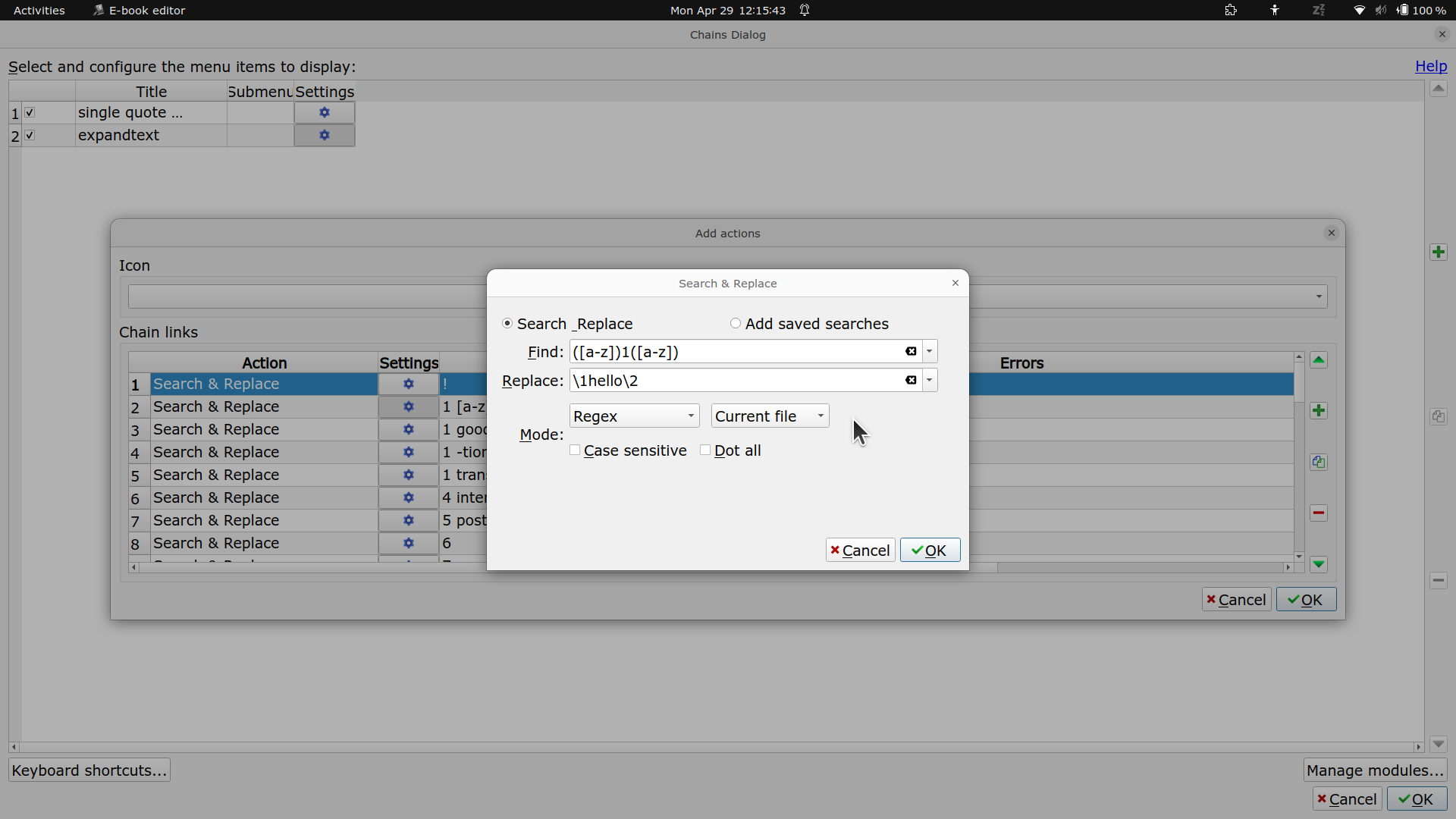Open settings for expandtext row
The height and width of the screenshot is (819, 1456).
pyautogui.click(x=325, y=135)
